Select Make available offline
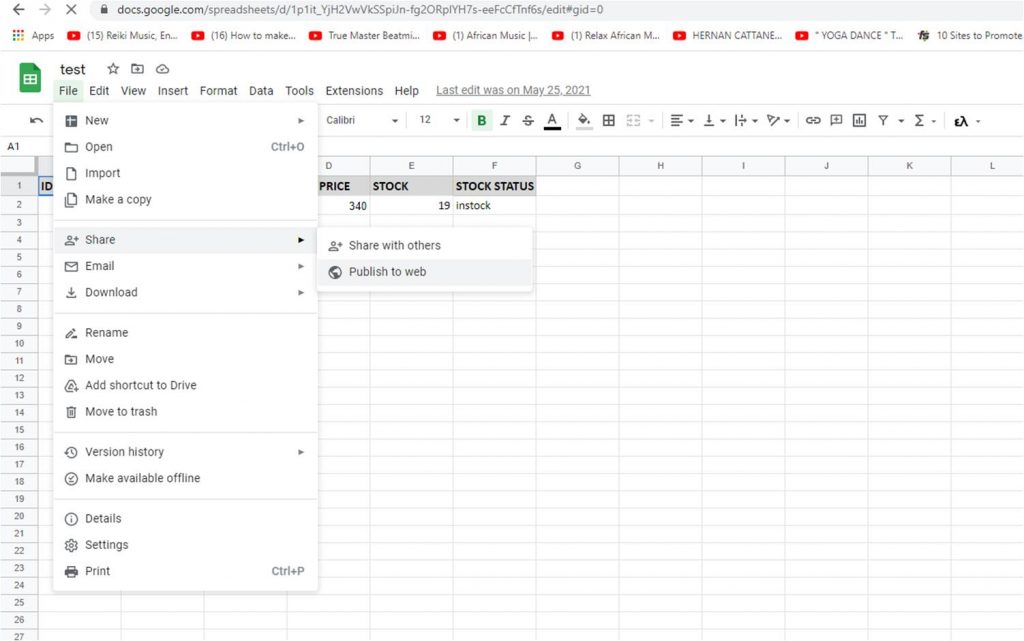Viewport: 1024px width, 641px height. coord(185,478)
